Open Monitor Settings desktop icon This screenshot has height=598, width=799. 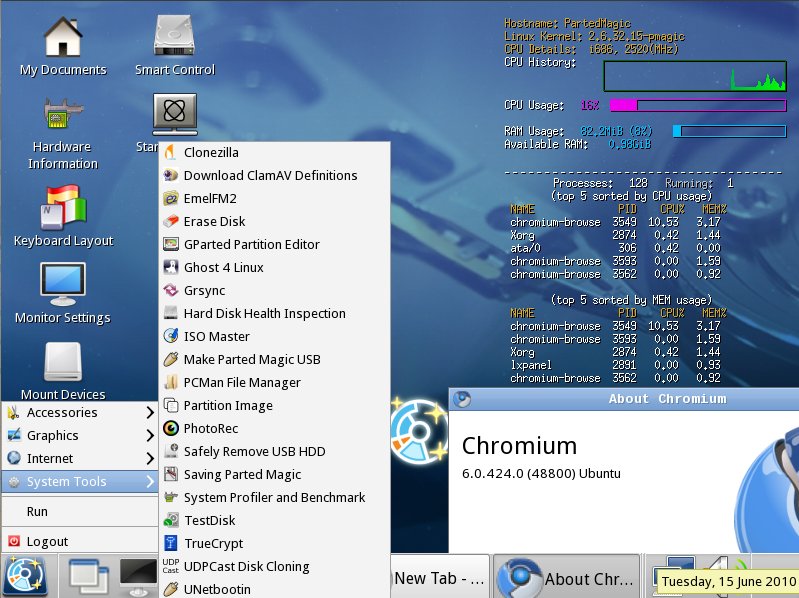[63, 293]
